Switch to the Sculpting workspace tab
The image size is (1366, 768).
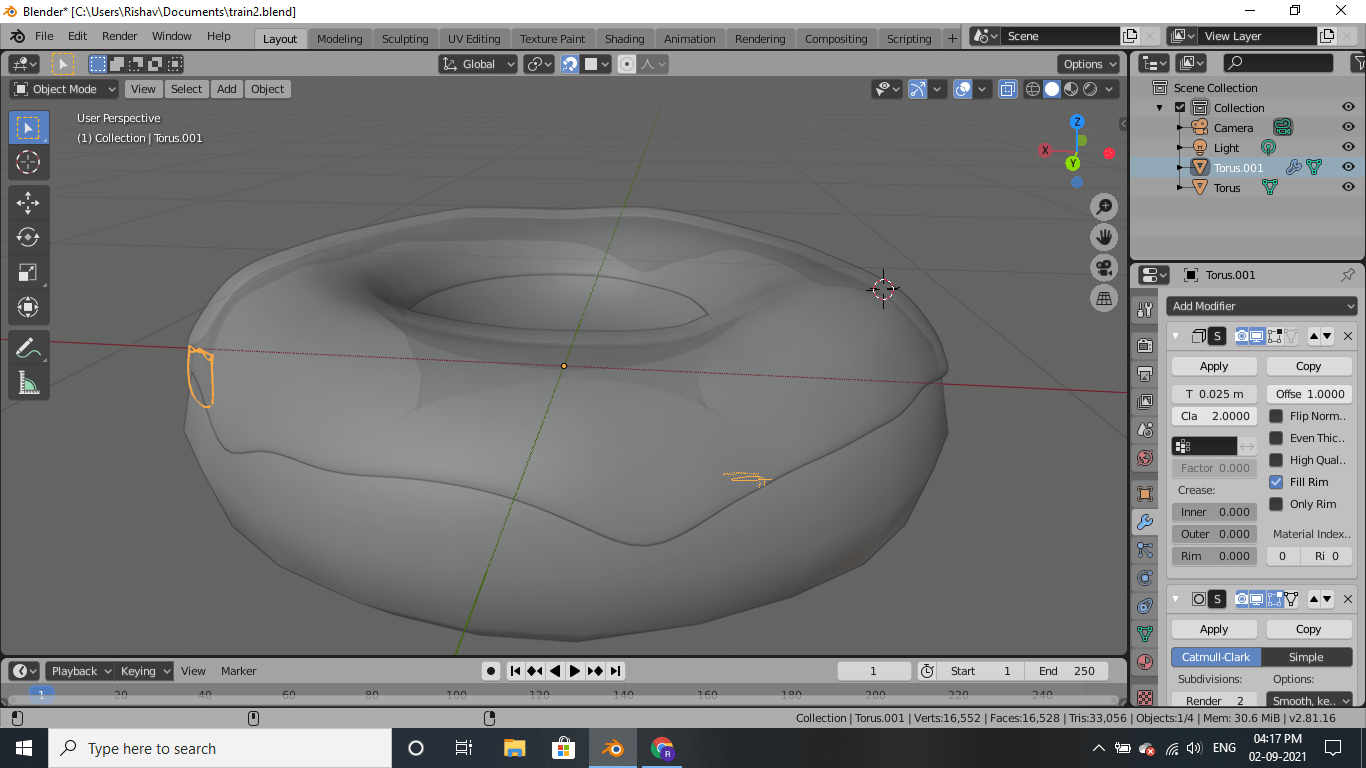click(x=405, y=38)
